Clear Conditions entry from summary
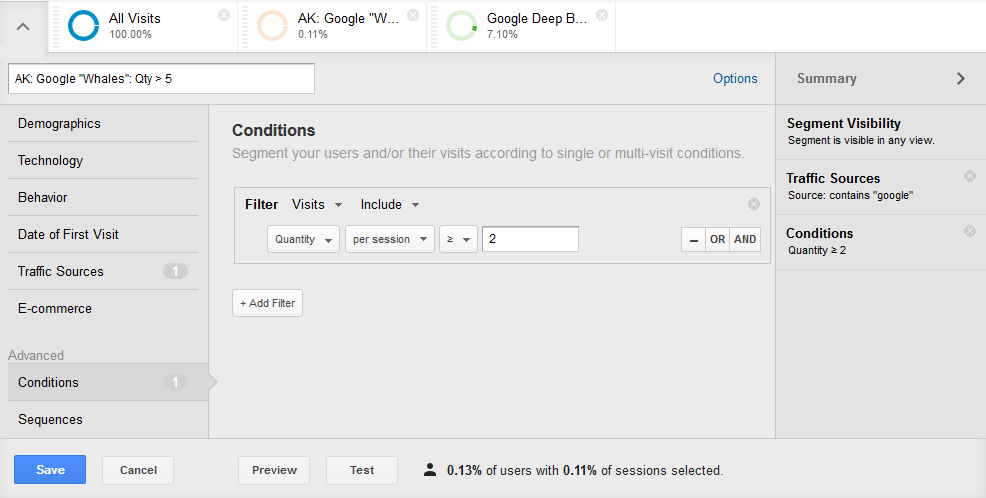This screenshot has width=986, height=498. tap(970, 231)
